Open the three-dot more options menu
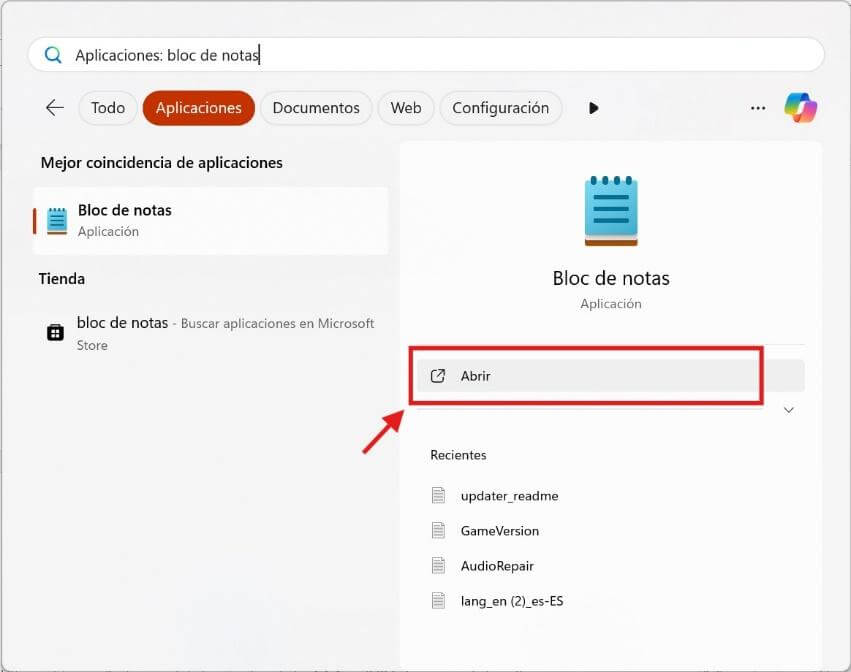 coord(758,108)
